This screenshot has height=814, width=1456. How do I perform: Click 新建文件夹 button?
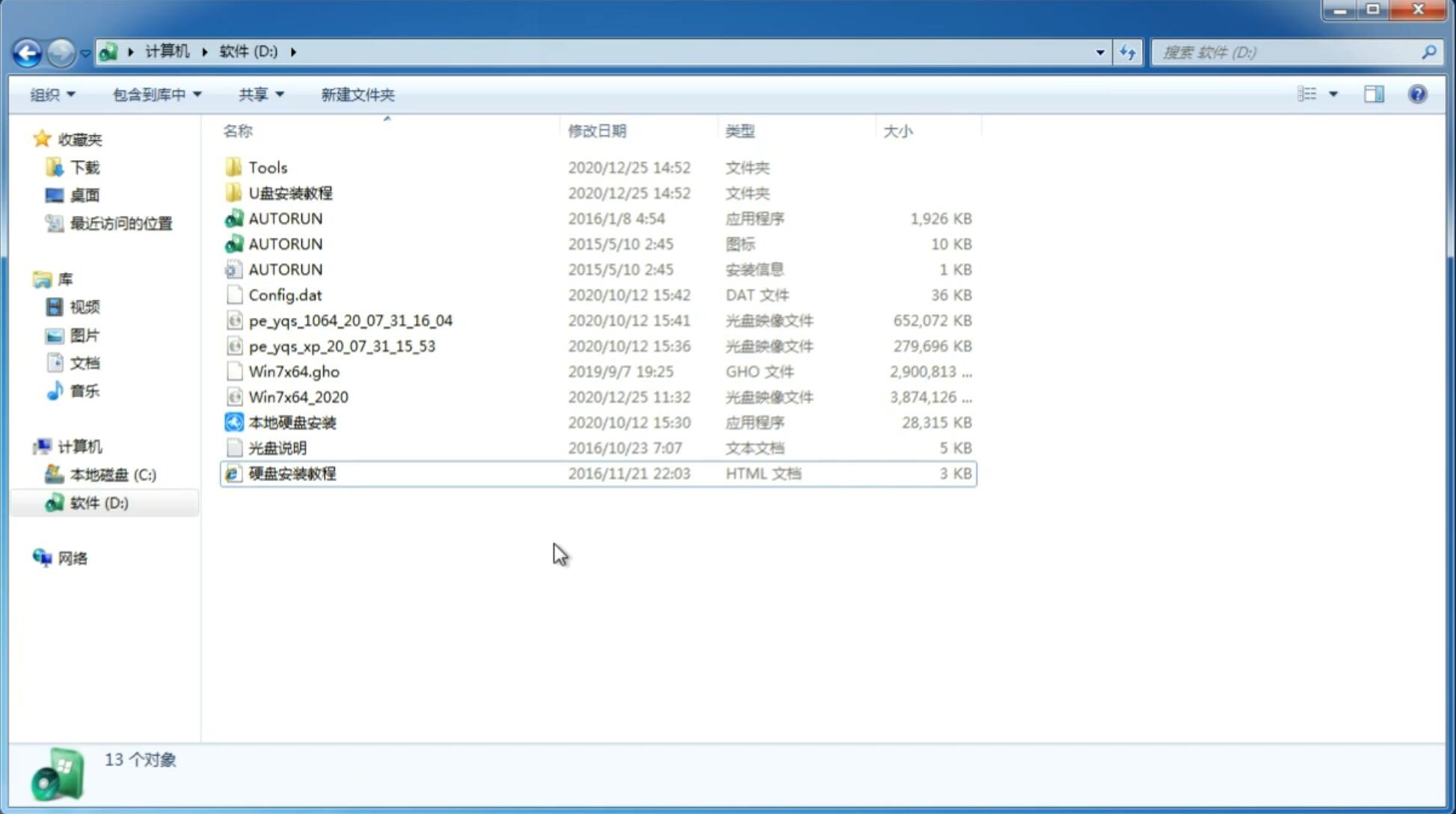pyautogui.click(x=357, y=93)
